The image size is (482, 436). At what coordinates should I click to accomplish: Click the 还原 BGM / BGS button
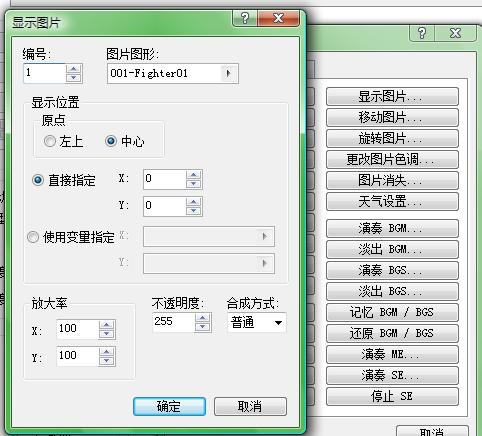click(392, 333)
